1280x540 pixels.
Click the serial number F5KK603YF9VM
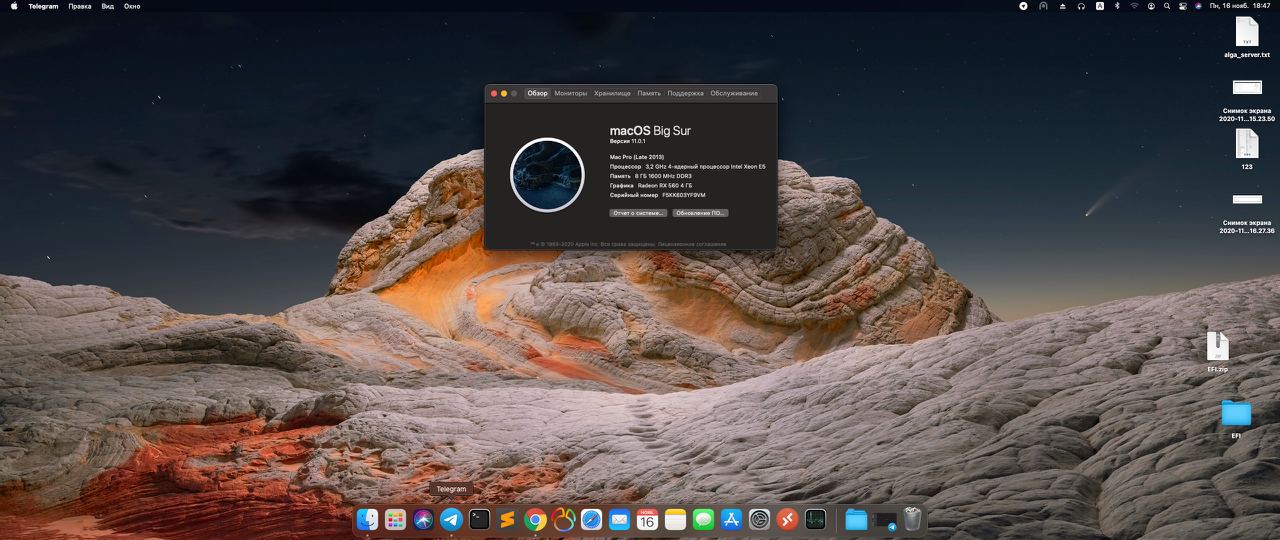pos(684,195)
